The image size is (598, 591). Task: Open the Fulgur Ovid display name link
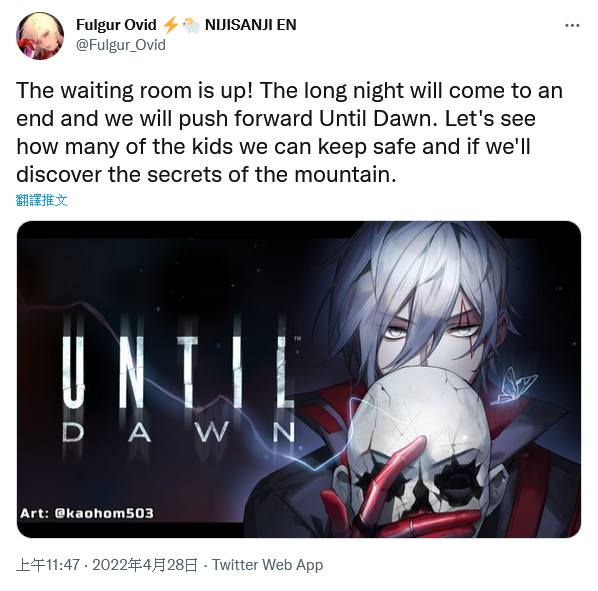click(x=116, y=25)
